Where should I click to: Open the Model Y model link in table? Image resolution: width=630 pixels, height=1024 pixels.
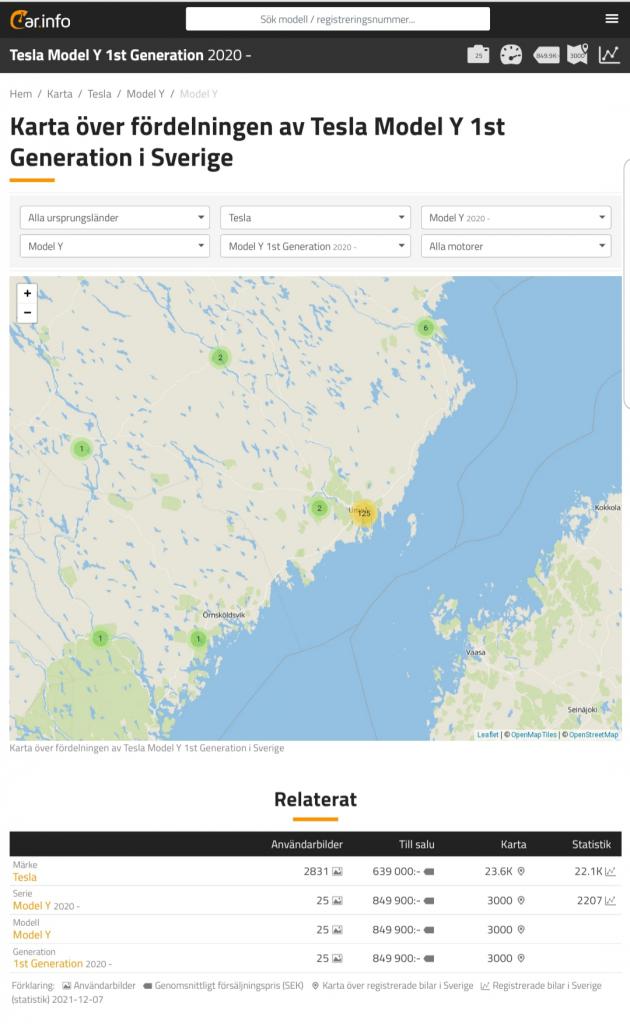click(31, 935)
